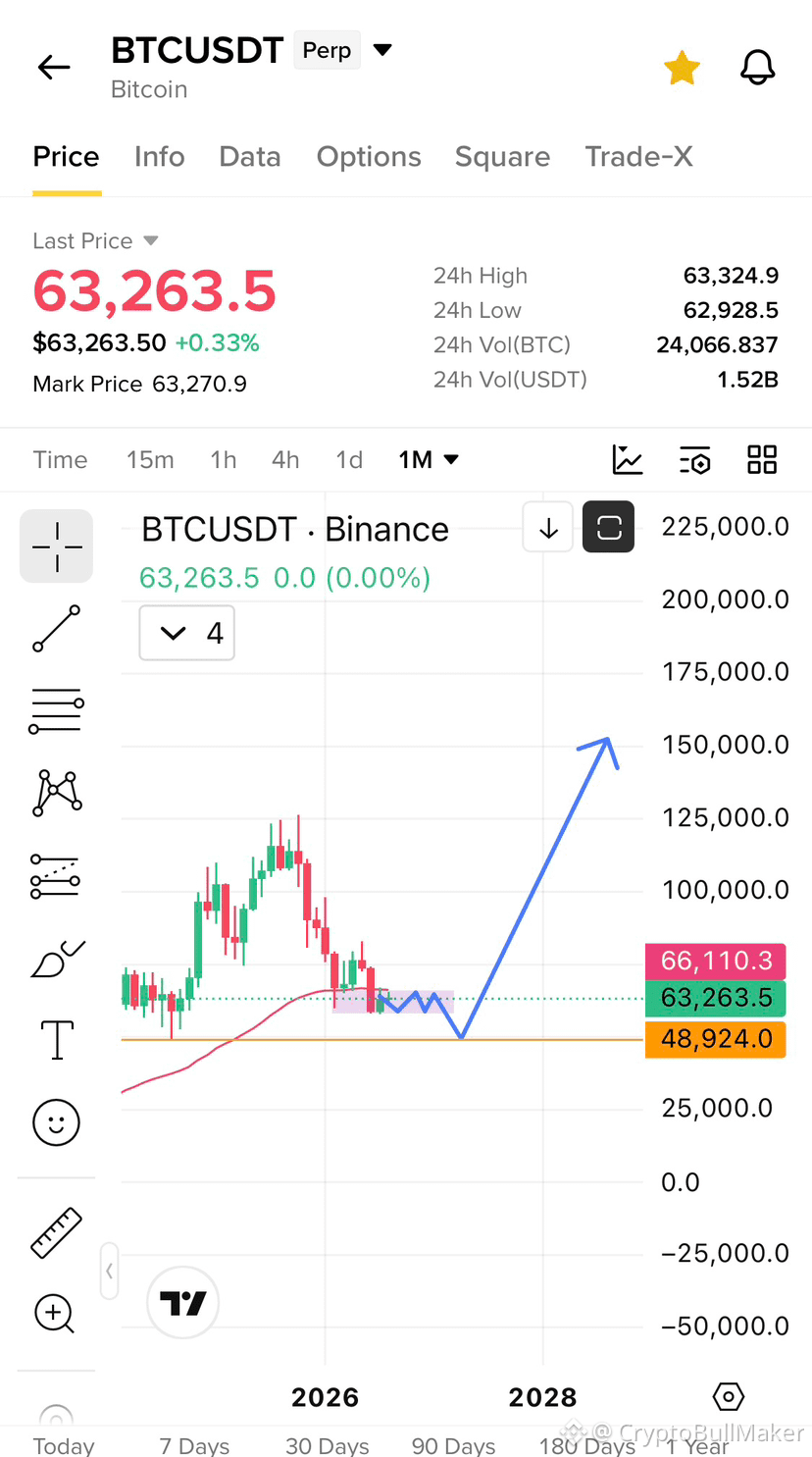The image size is (812, 1457).
Task: Select the 4h interval
Action: pos(285,460)
